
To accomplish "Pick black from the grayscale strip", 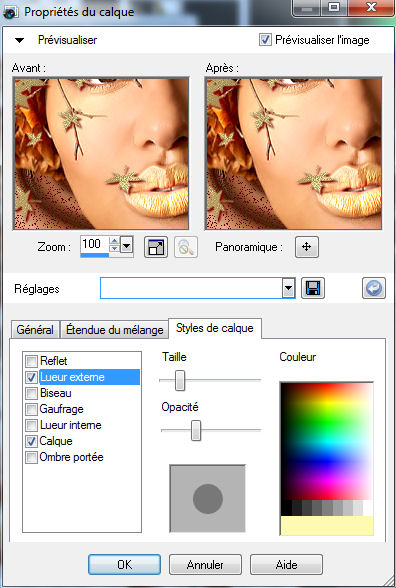I will pos(286,507).
